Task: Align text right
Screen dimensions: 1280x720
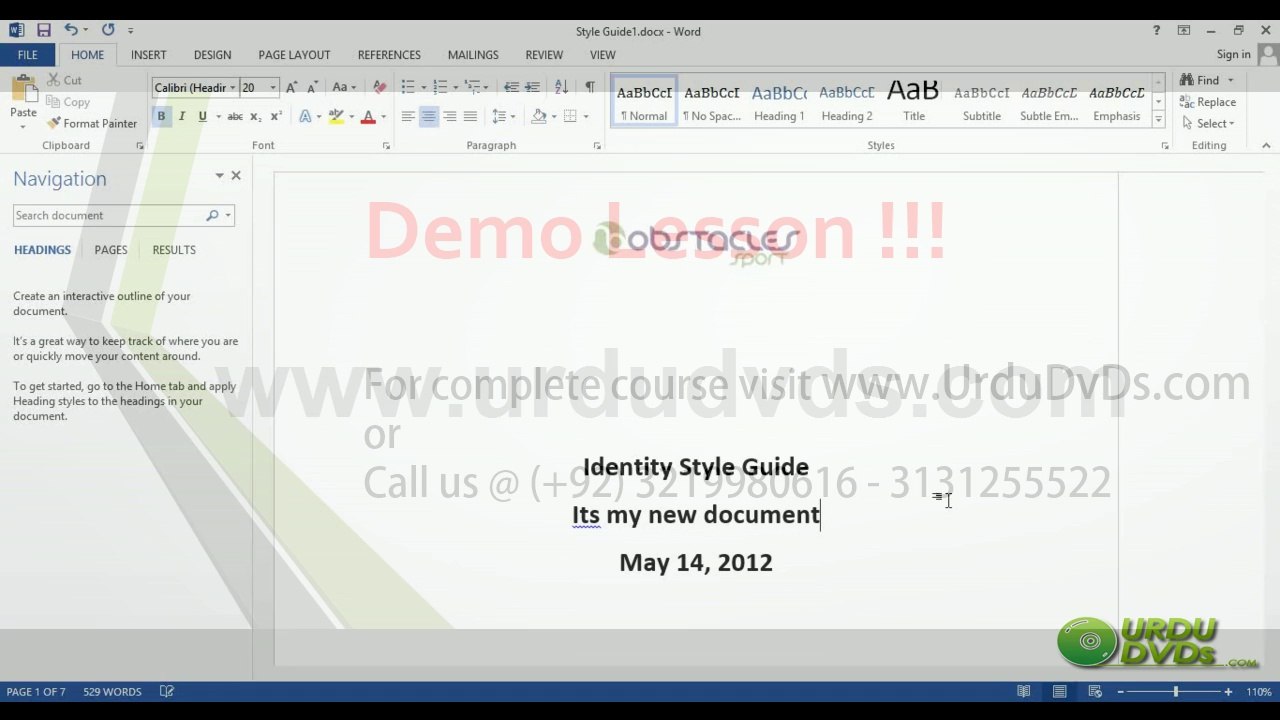Action: point(450,117)
